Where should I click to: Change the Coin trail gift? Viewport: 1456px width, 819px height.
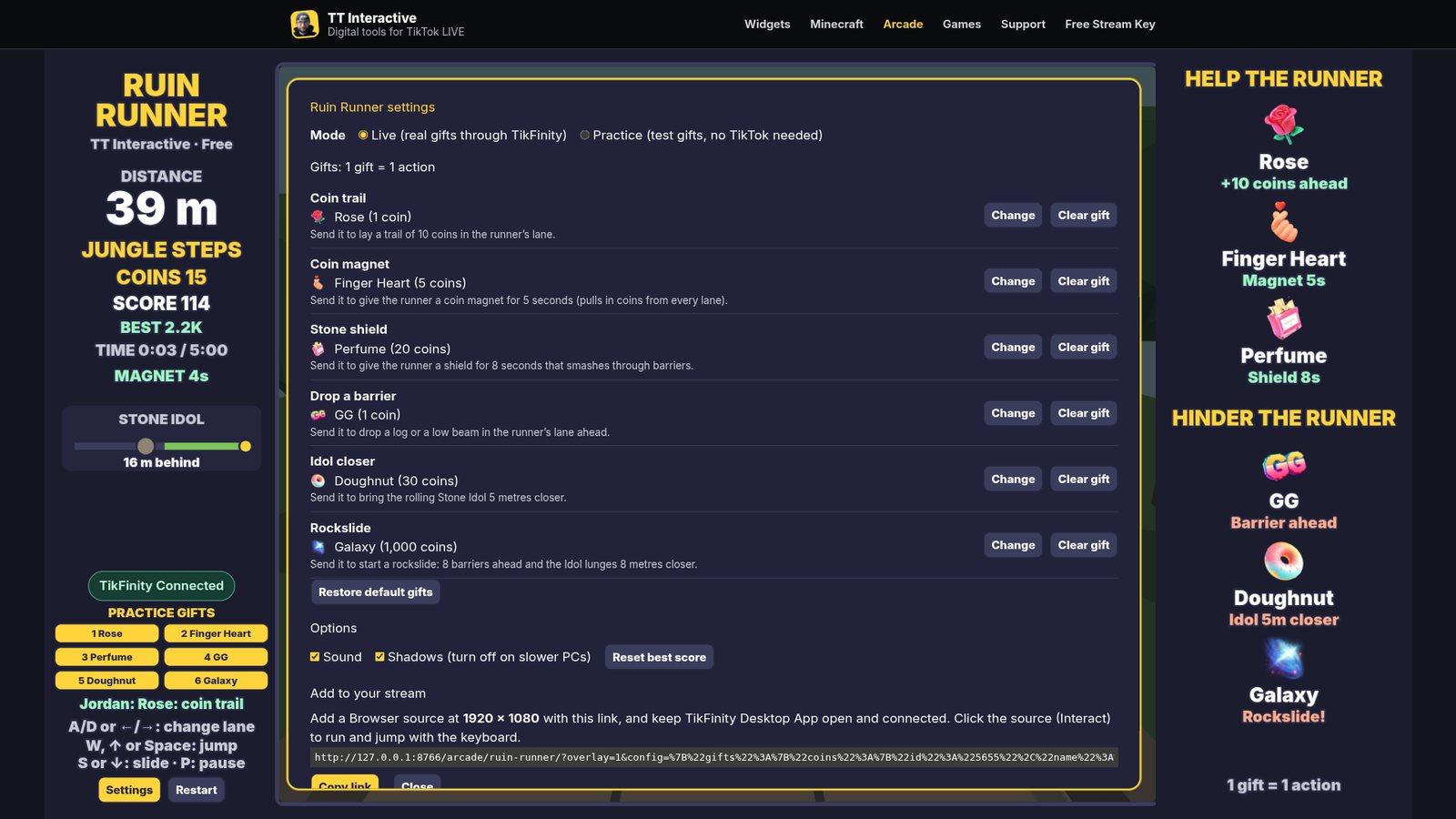click(x=1013, y=216)
